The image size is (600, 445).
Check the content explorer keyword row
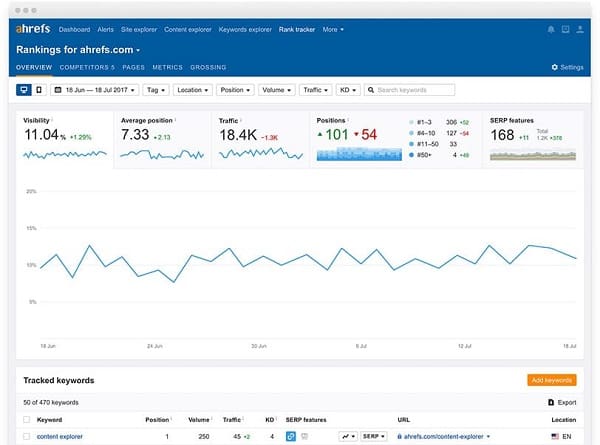tap(26, 437)
